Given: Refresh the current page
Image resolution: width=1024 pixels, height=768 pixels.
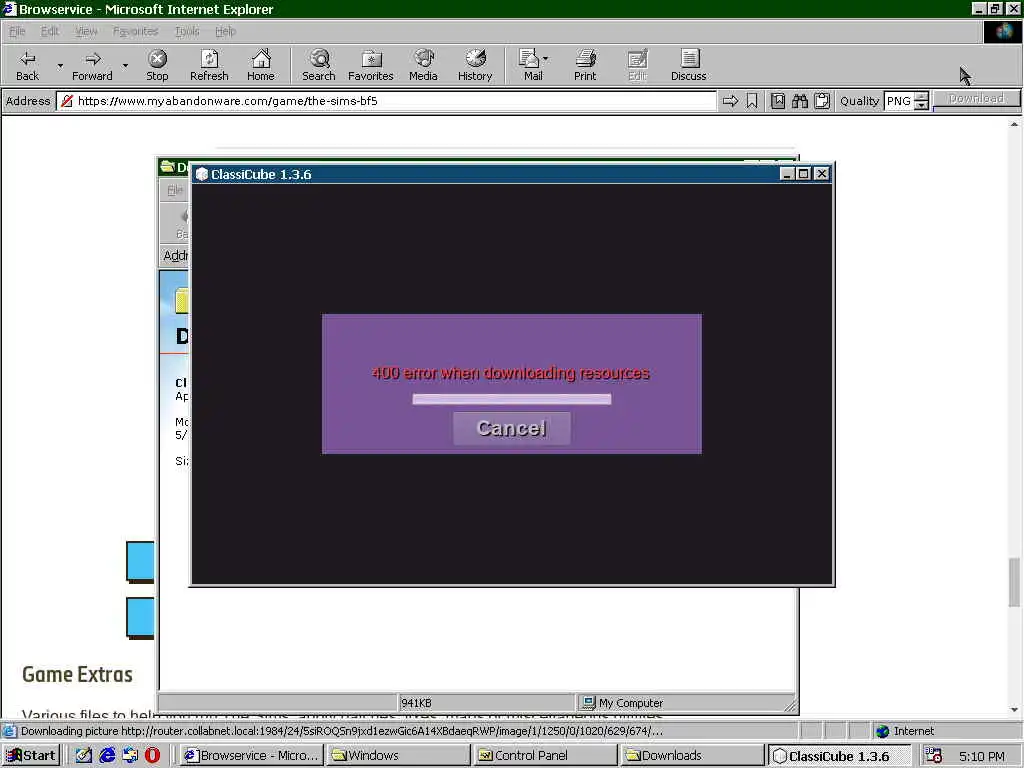Looking at the screenshot, I should coord(209,65).
